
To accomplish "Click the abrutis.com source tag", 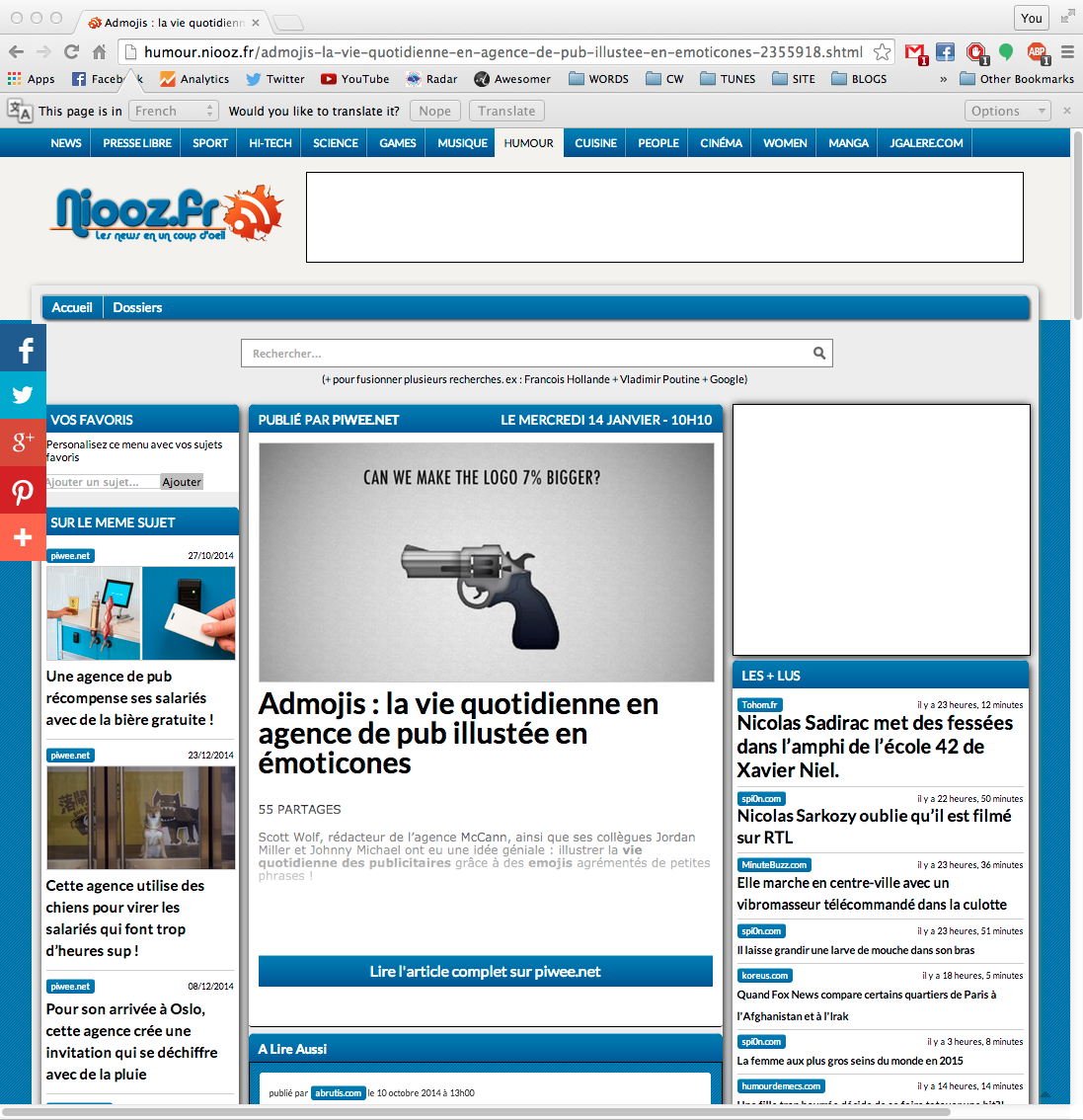I will (x=339, y=1093).
